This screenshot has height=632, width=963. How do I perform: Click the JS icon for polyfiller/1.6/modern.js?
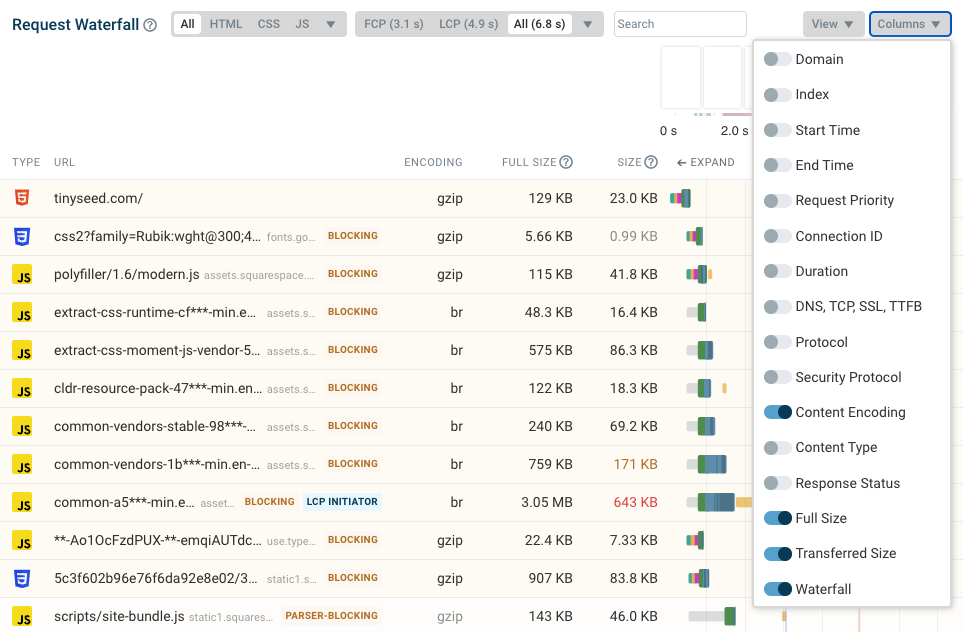[x=22, y=275]
